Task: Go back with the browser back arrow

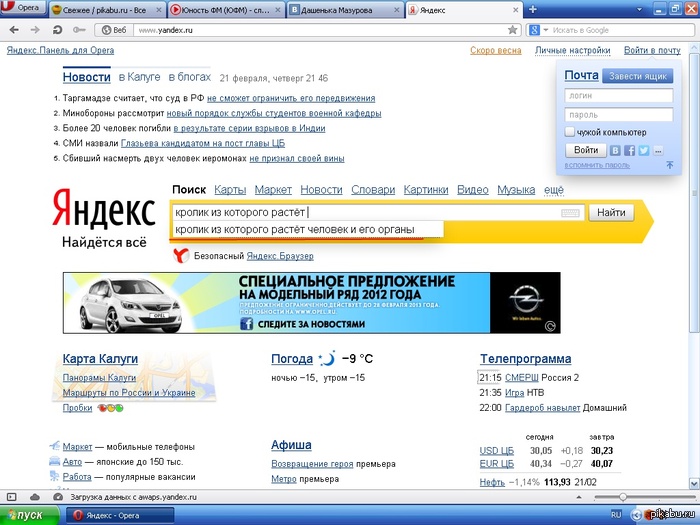Action: tap(14, 30)
